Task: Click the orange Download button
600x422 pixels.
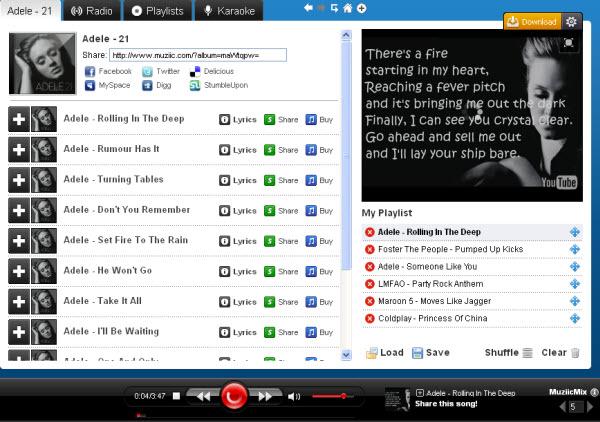Action: tap(532, 21)
